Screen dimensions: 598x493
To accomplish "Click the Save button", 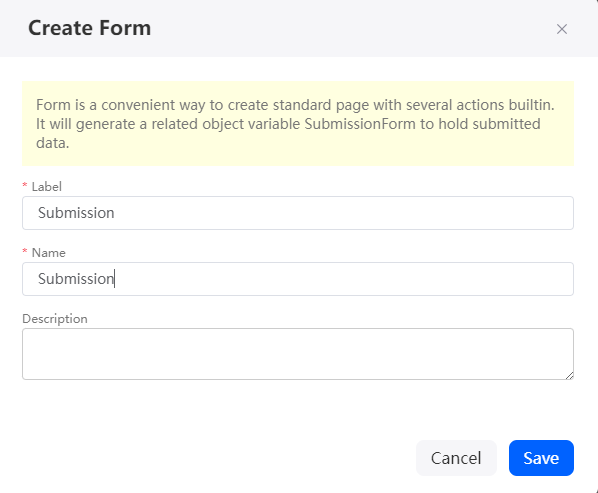I will (x=541, y=458).
